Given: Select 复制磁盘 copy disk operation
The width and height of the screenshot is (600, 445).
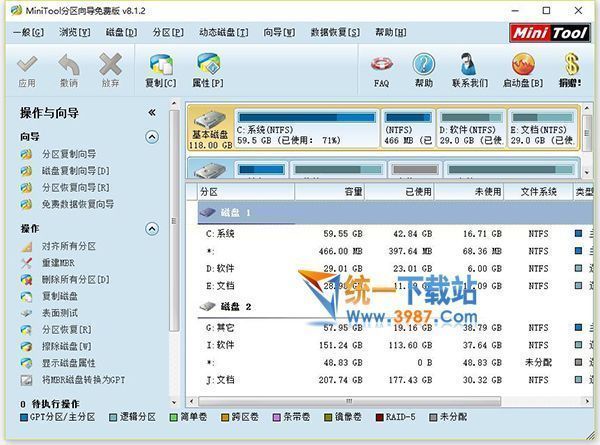Looking at the screenshot, I should point(60,296).
